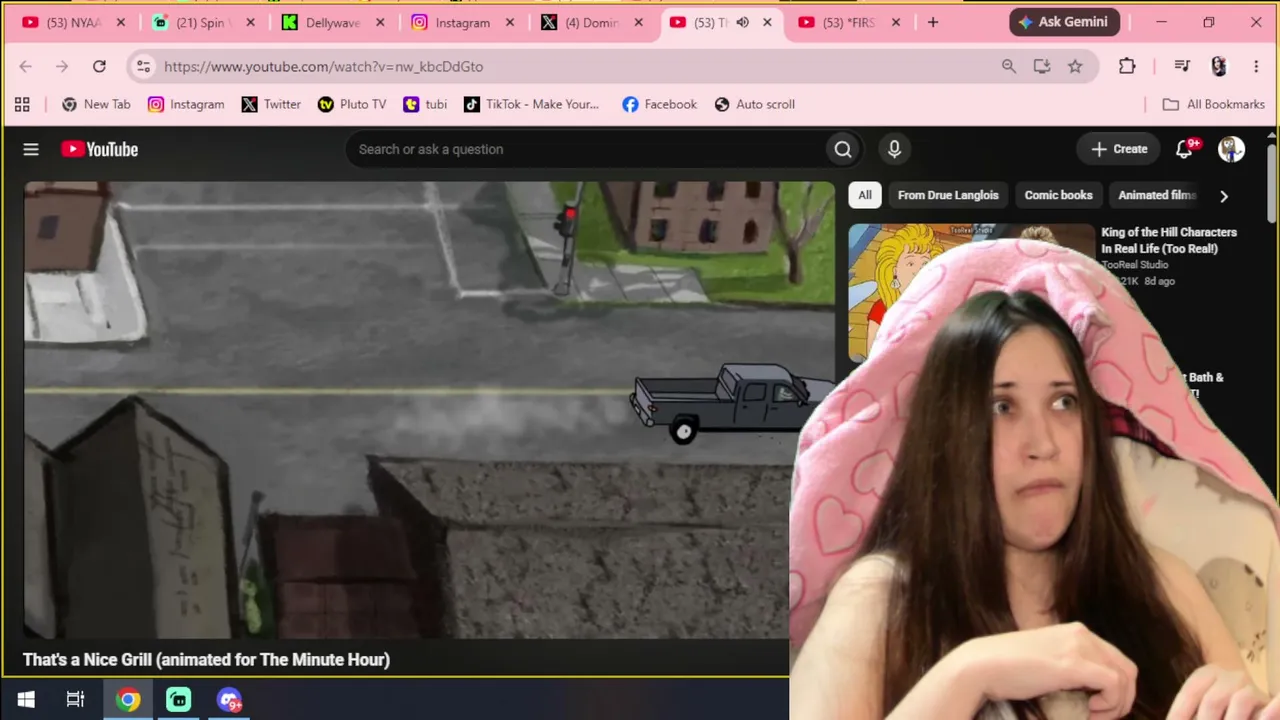Open Windows Start menu
This screenshot has height=720, width=1280.
[x=26, y=700]
